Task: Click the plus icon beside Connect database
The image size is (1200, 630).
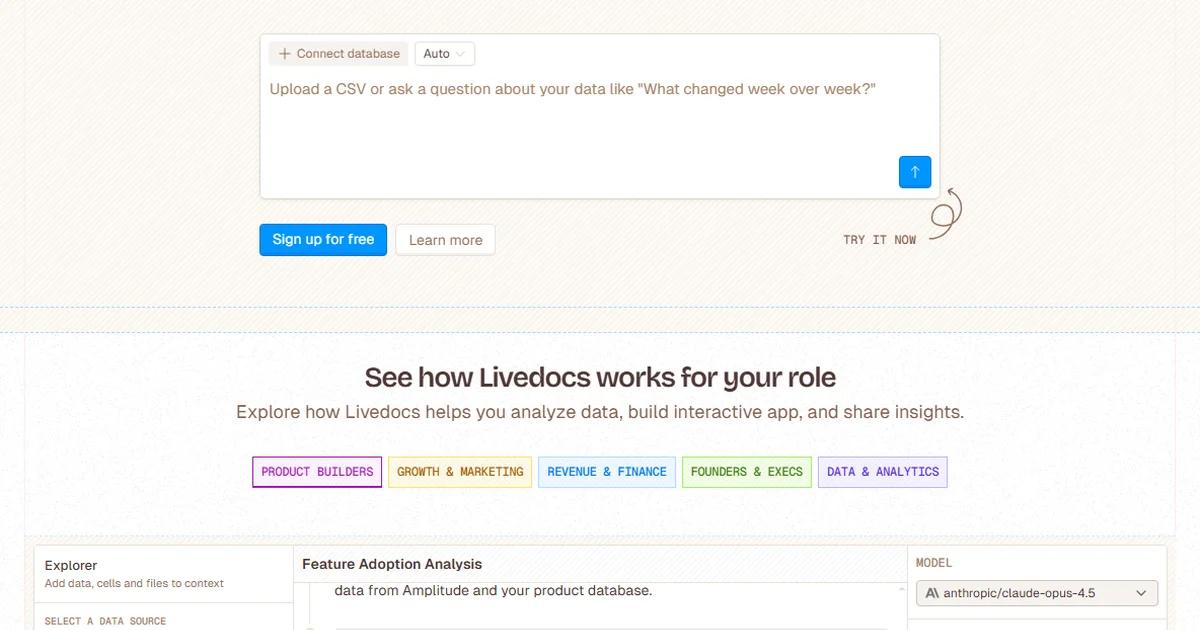Action: 284,53
